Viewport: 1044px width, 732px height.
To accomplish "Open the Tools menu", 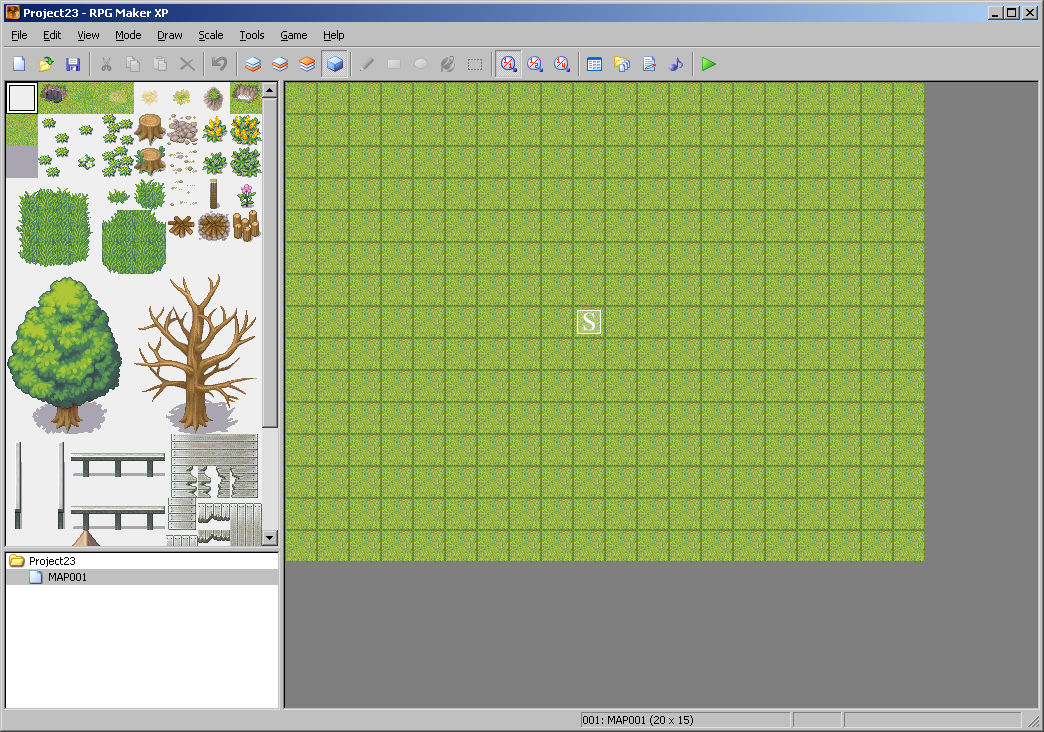I will 252,35.
